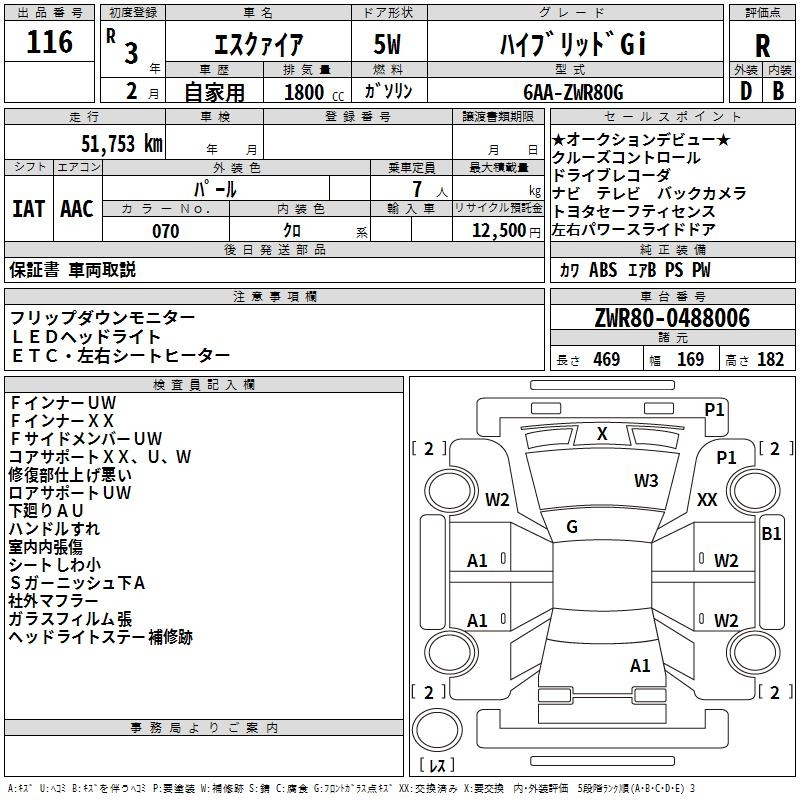Click the length value 469
The height and width of the screenshot is (800, 800).
[607, 359]
